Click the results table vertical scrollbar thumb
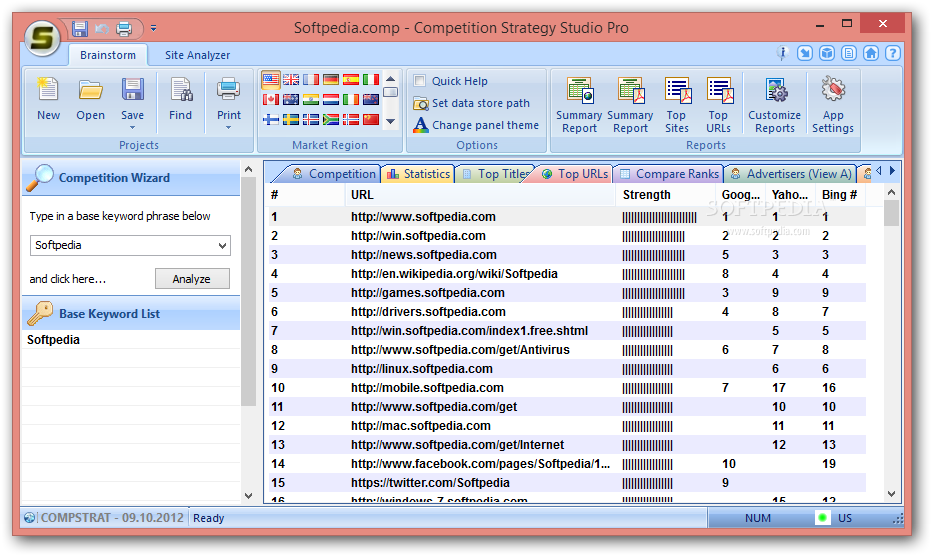 [891, 213]
